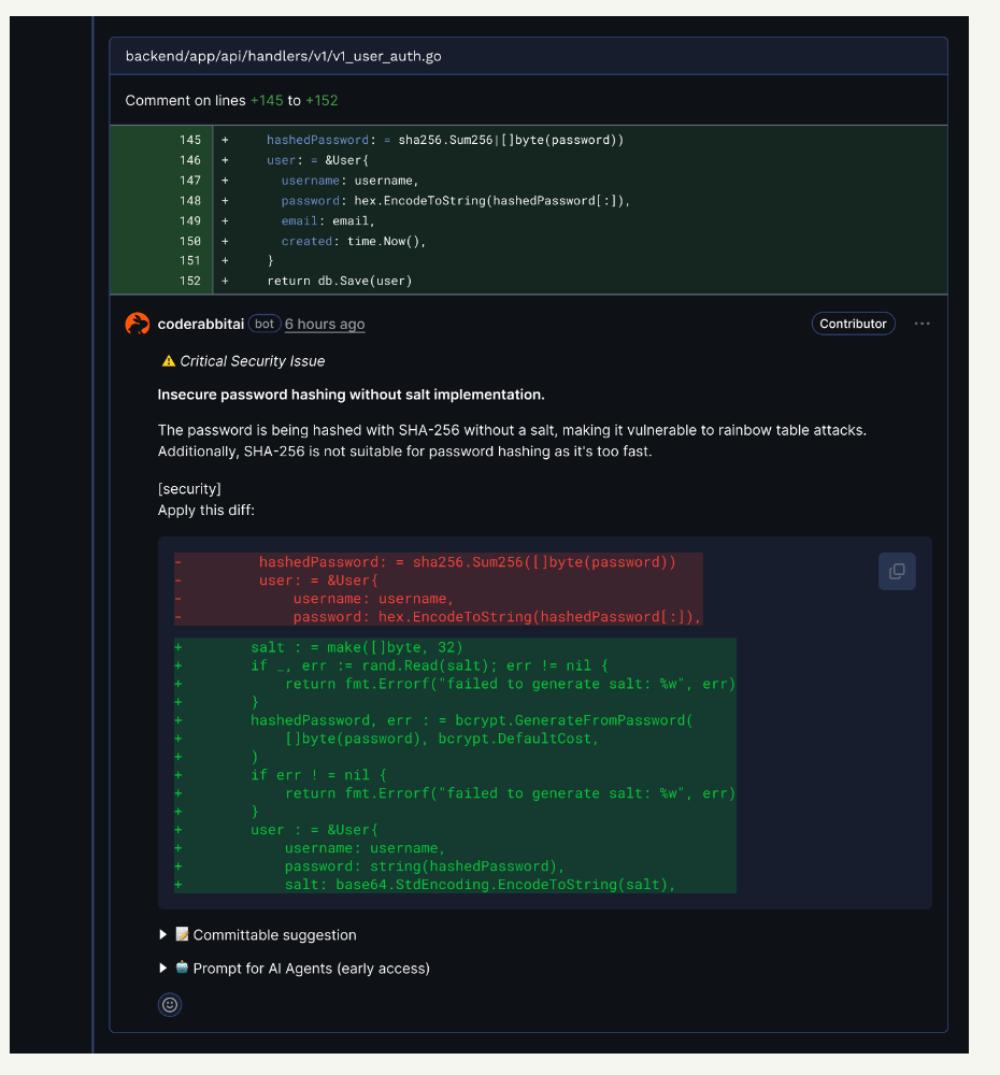Copy the suggested diff code
The width and height of the screenshot is (1000, 1075).
pos(897,571)
